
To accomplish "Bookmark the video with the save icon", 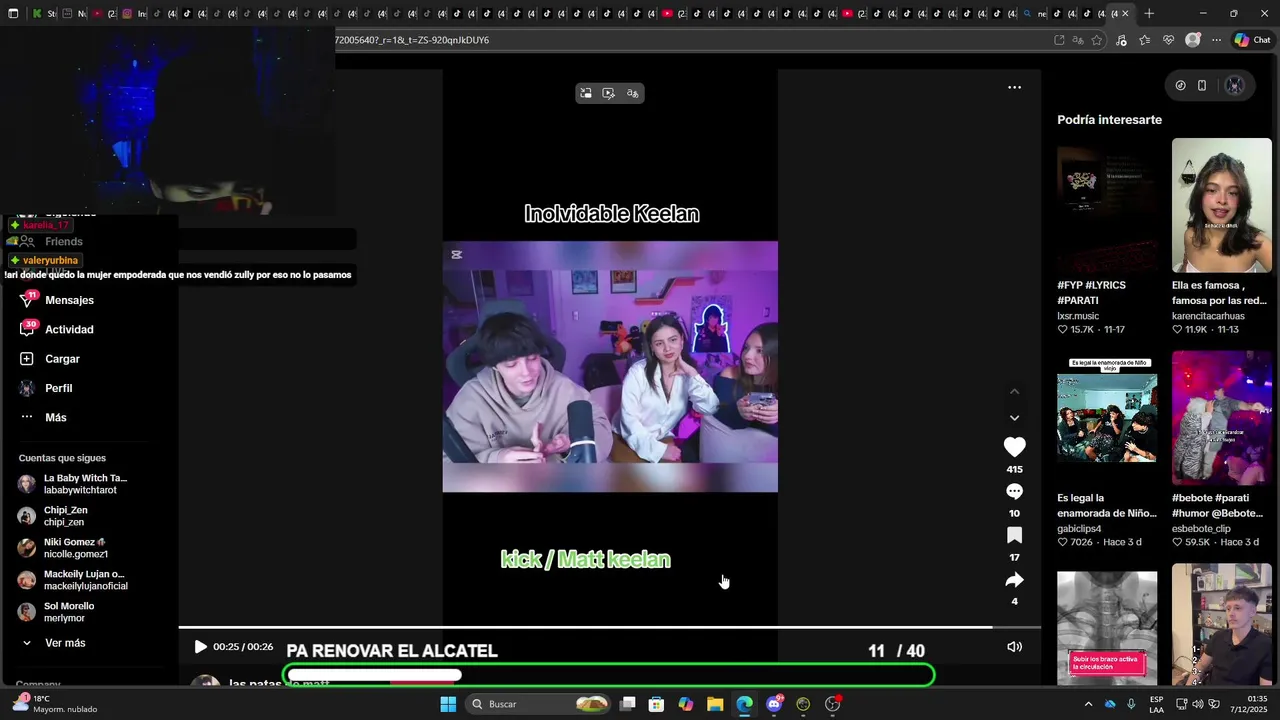I will [1014, 535].
